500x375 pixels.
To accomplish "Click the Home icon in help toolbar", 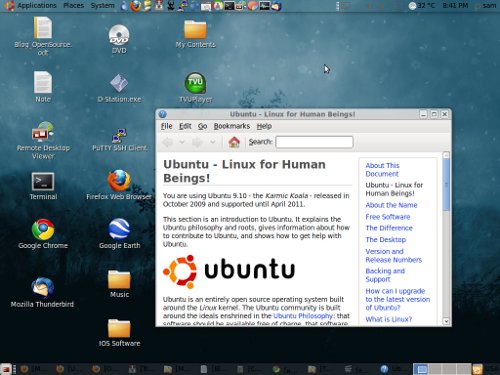I will click(234, 142).
